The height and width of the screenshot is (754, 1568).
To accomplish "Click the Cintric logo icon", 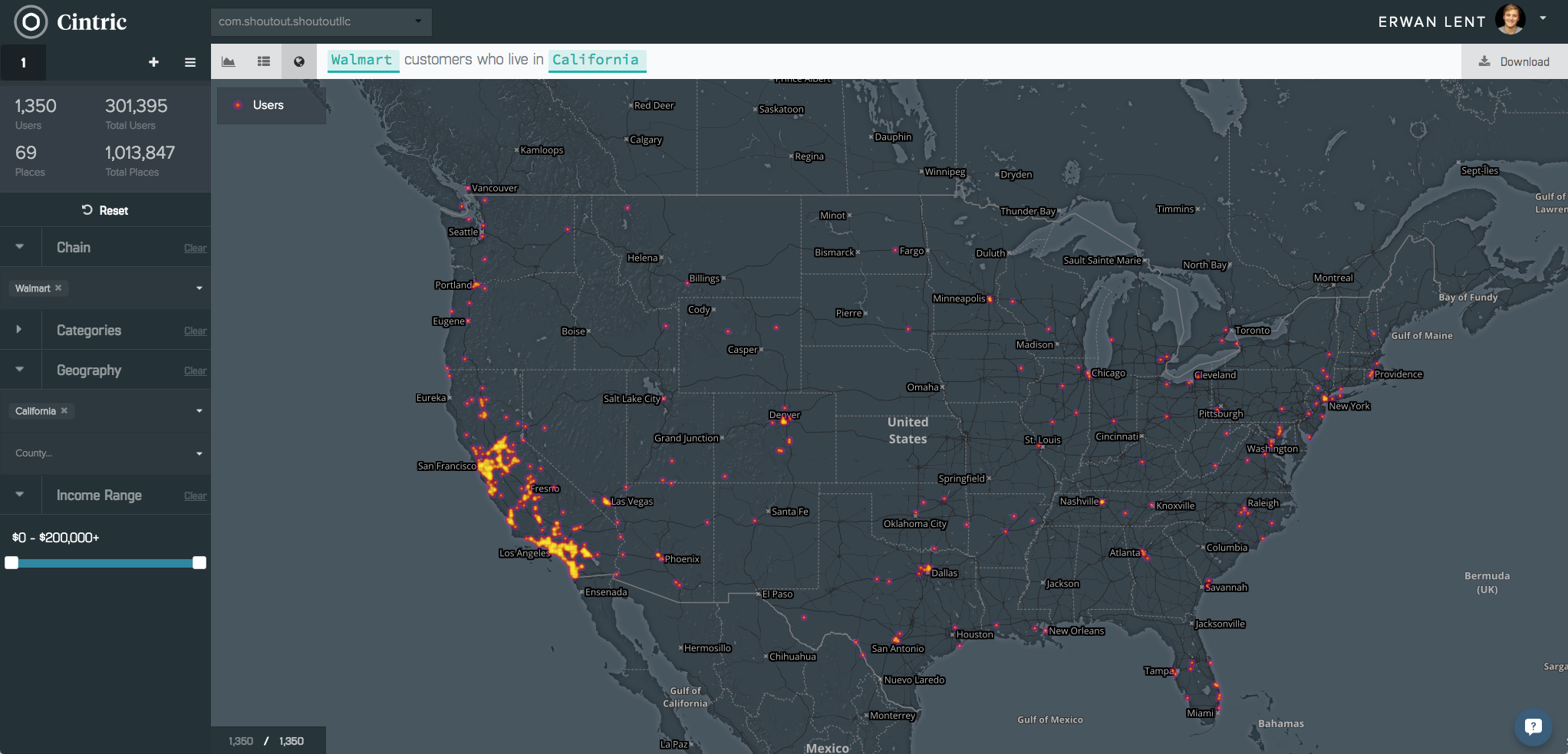I will tap(31, 21).
